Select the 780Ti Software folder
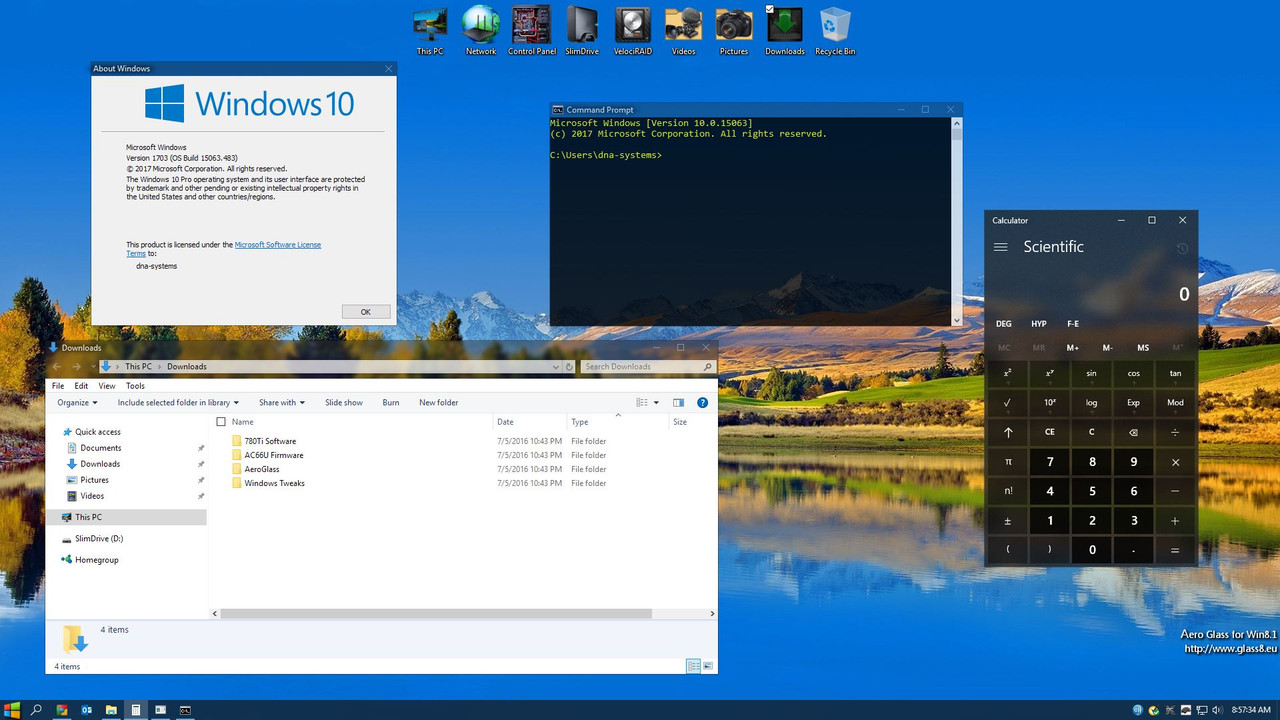This screenshot has width=1280, height=720. click(x=270, y=441)
